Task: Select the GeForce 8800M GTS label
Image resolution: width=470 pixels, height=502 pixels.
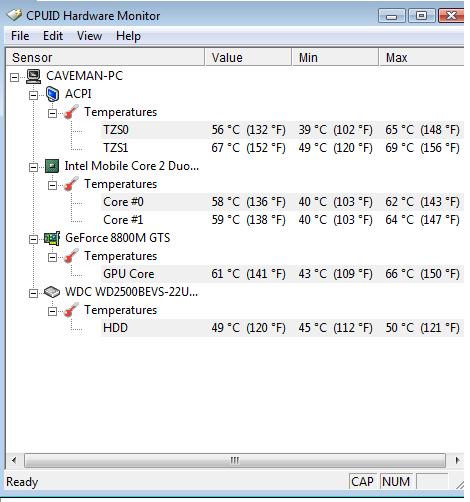Action: (x=117, y=238)
